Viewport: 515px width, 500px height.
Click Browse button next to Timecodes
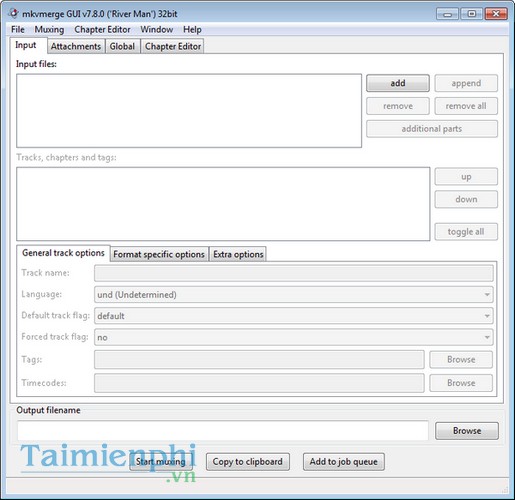(x=461, y=383)
